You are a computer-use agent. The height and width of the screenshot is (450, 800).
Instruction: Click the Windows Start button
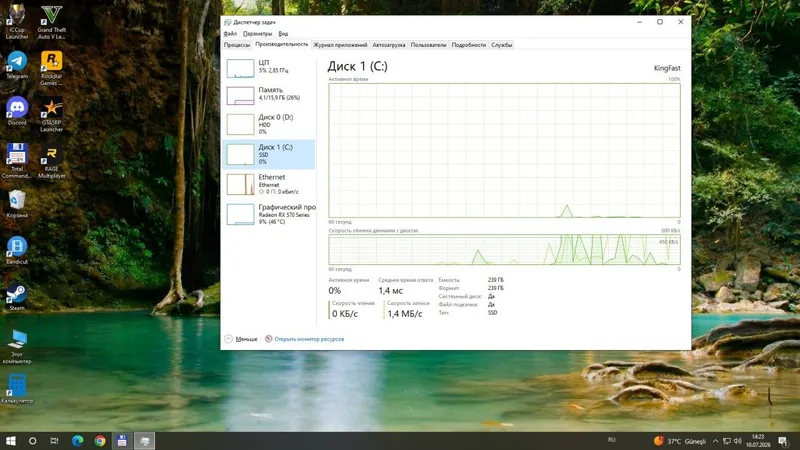pos(11,441)
